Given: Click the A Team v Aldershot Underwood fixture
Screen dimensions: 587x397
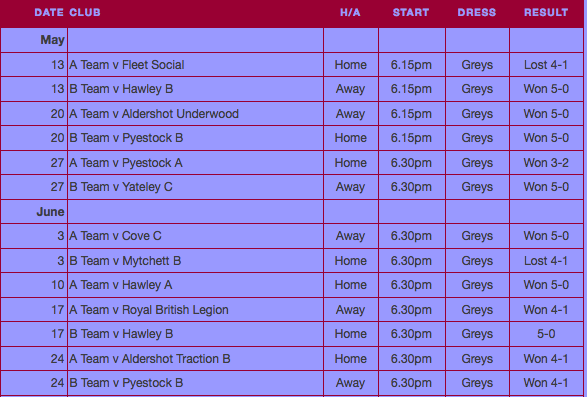Looking at the screenshot, I should 154,113.
